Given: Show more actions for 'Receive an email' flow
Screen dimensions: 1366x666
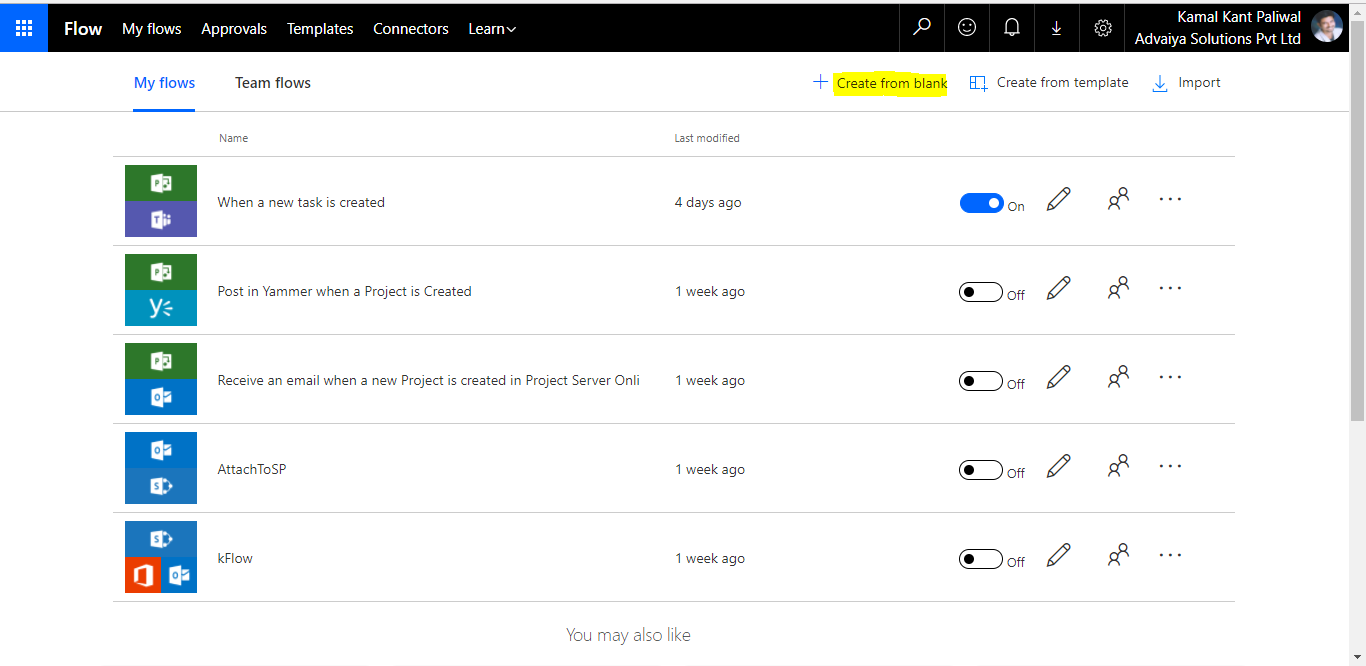Looking at the screenshot, I should click(1170, 377).
